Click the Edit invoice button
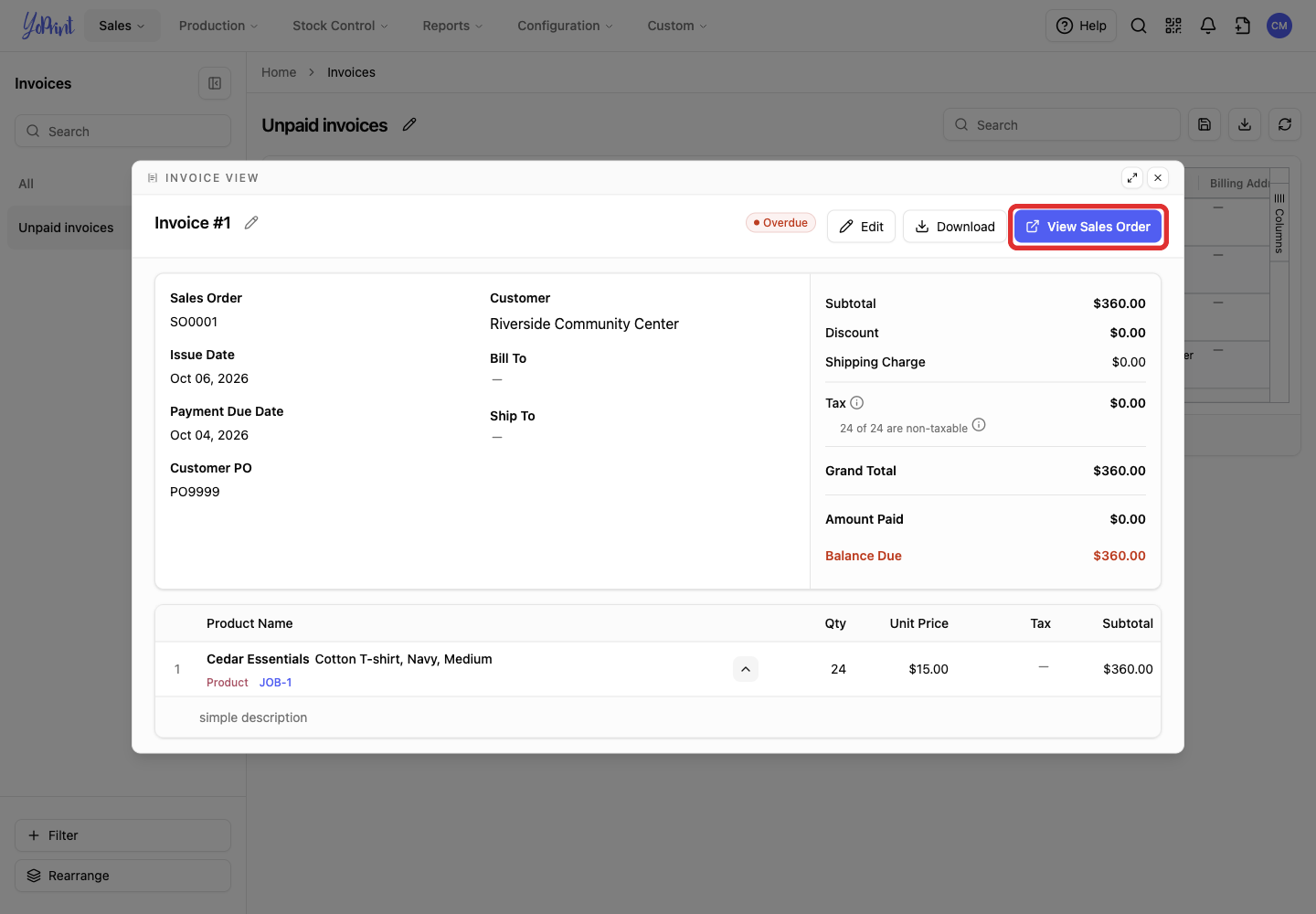The image size is (1316, 914). click(x=861, y=227)
